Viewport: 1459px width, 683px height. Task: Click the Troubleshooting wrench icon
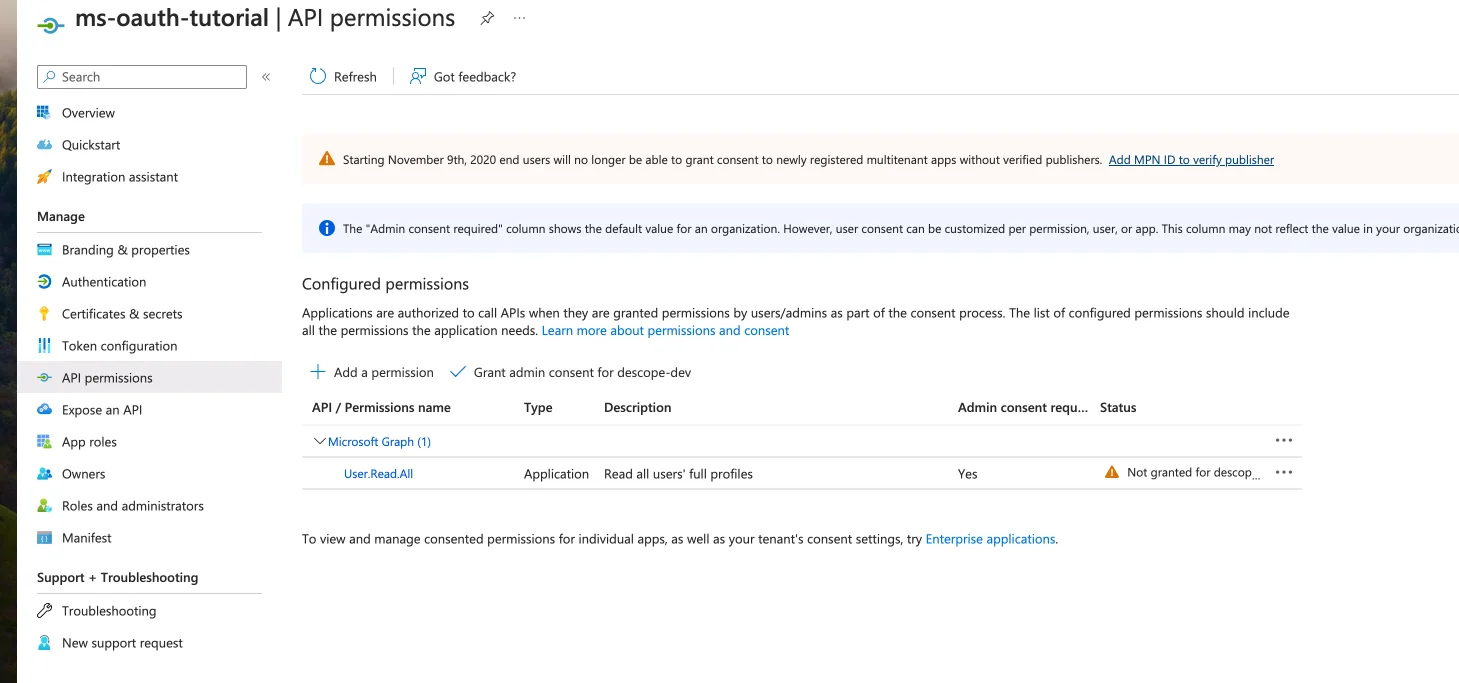tap(44, 611)
